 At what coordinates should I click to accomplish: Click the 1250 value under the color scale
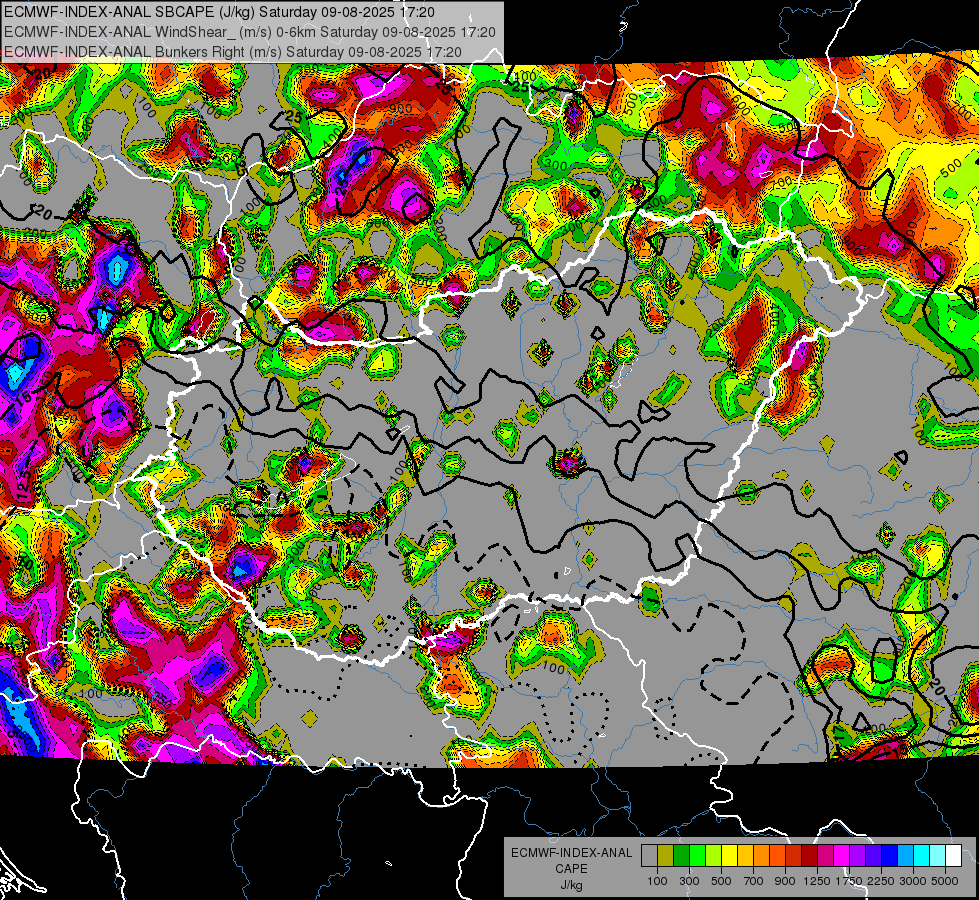(817, 881)
